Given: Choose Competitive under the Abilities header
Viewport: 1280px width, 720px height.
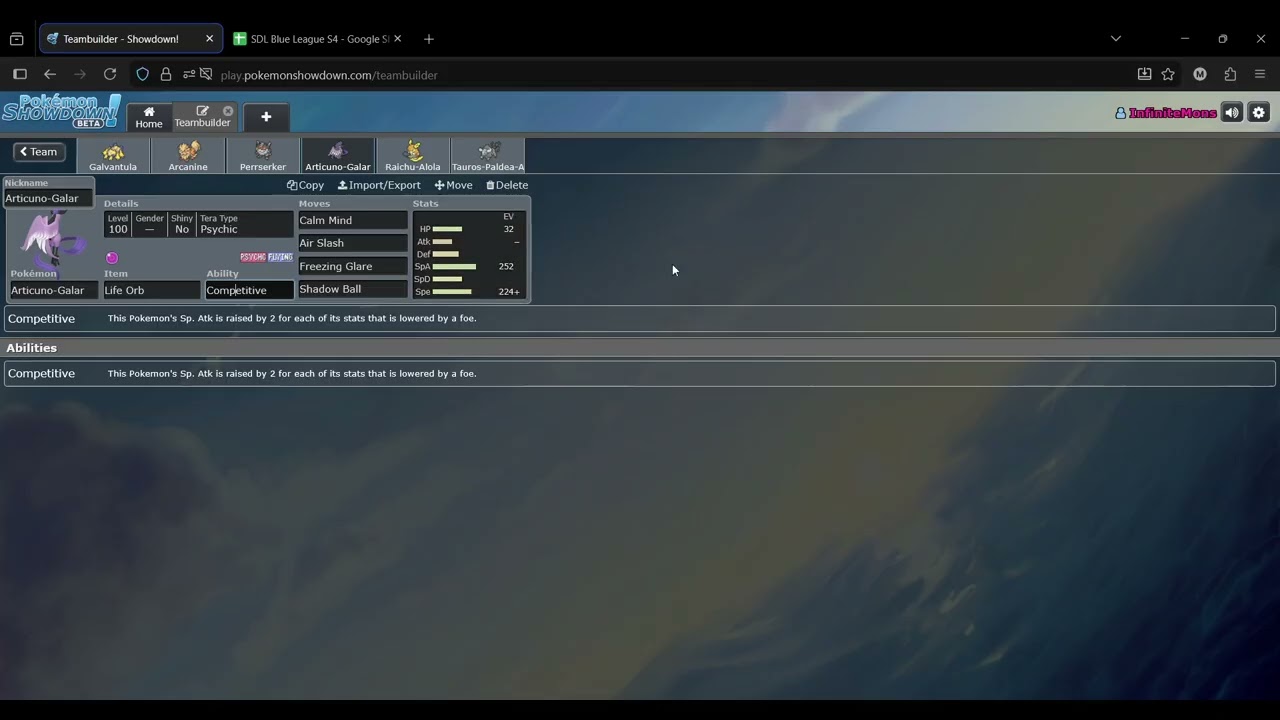Looking at the screenshot, I should pos(640,373).
